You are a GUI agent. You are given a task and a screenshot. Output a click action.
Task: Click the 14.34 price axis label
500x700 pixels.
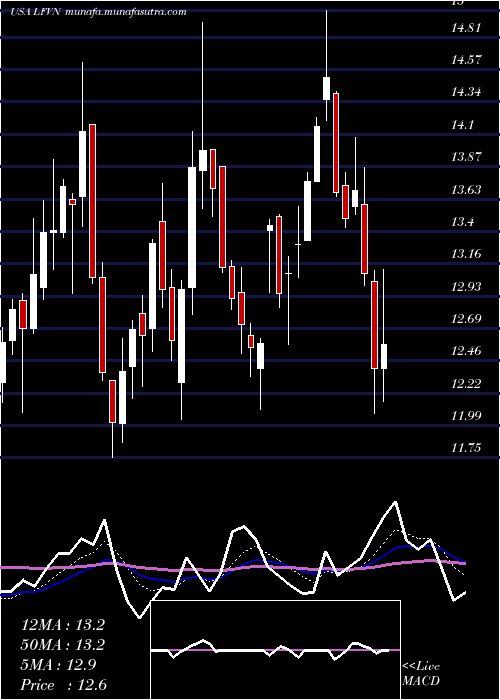(466, 92)
